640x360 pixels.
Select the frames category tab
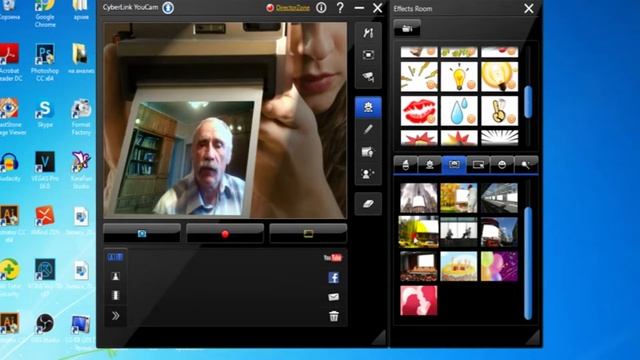point(478,164)
